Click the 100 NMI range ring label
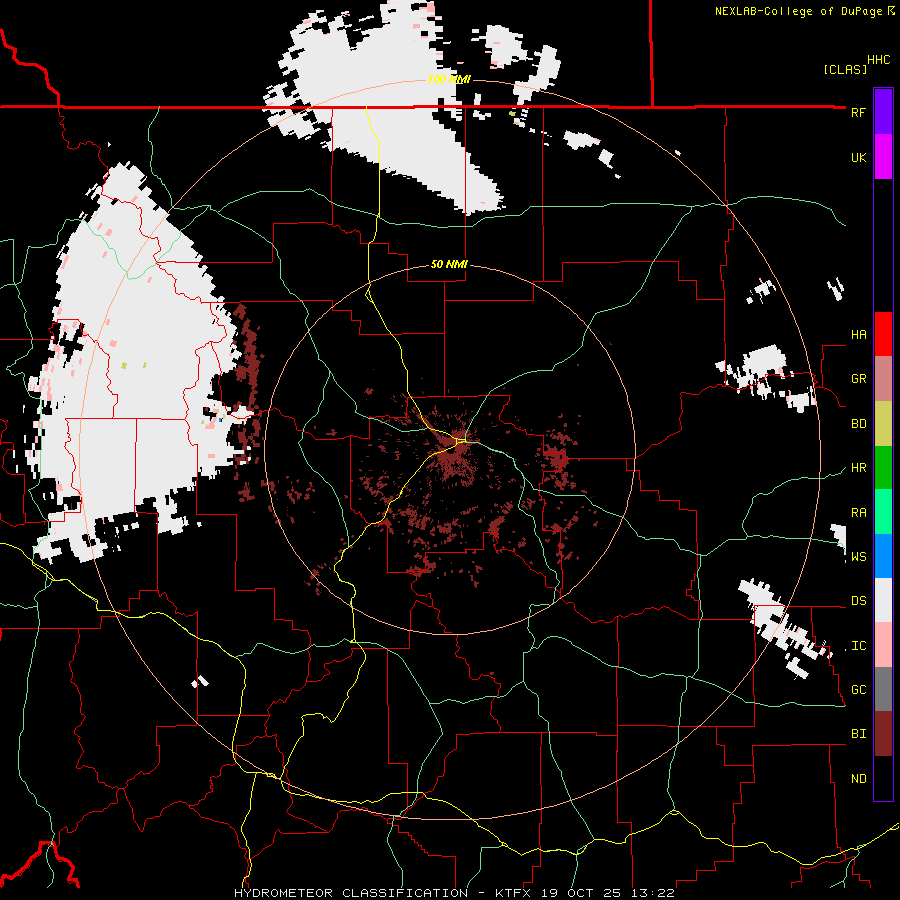The image size is (900, 900). coord(449,79)
